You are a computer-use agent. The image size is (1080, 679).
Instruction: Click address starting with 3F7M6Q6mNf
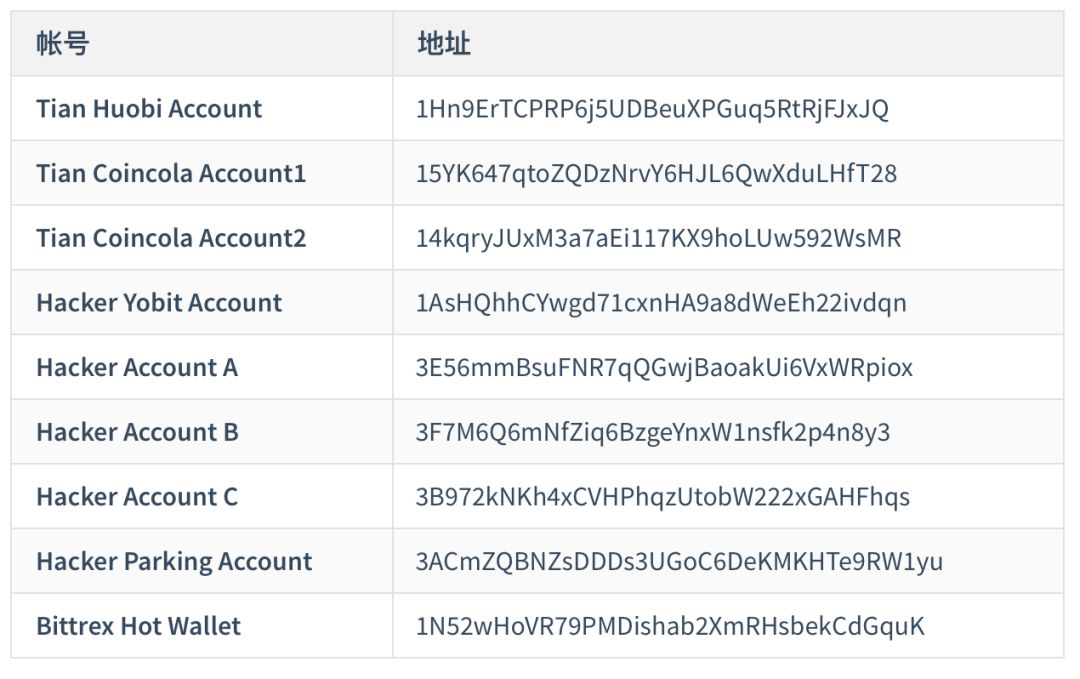coord(652,432)
